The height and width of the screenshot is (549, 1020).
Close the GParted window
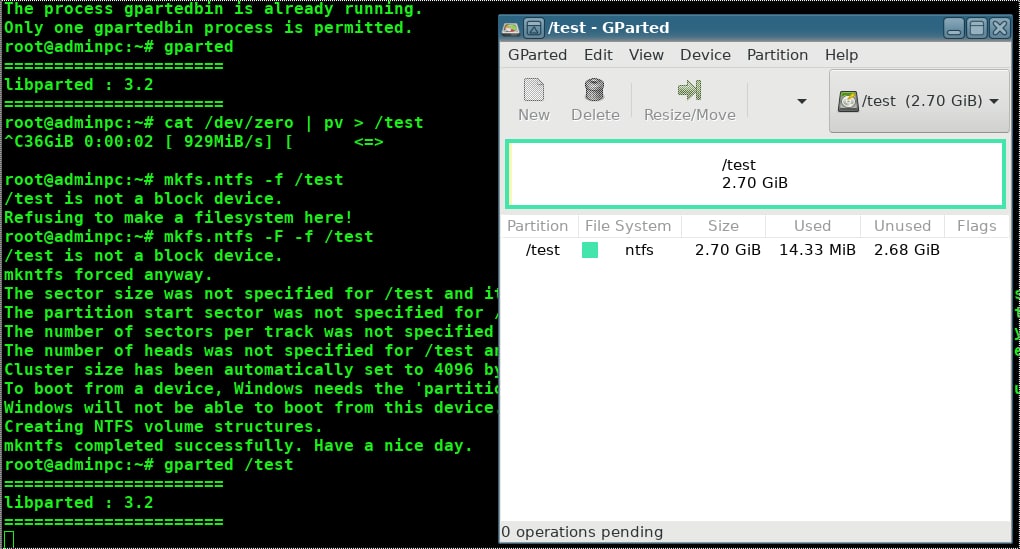tap(999, 28)
